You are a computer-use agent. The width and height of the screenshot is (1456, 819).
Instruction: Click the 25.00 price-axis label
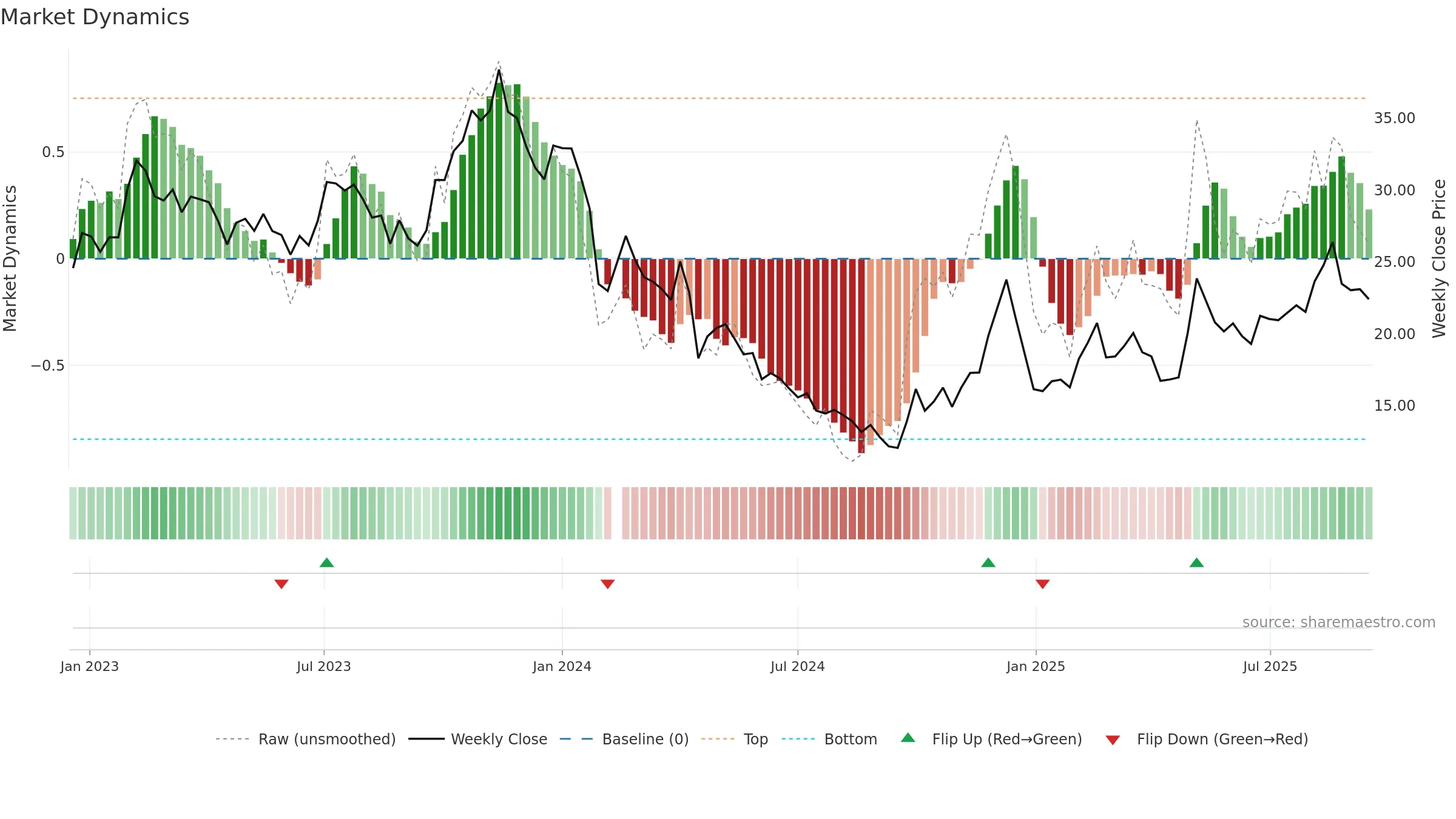1395,262
